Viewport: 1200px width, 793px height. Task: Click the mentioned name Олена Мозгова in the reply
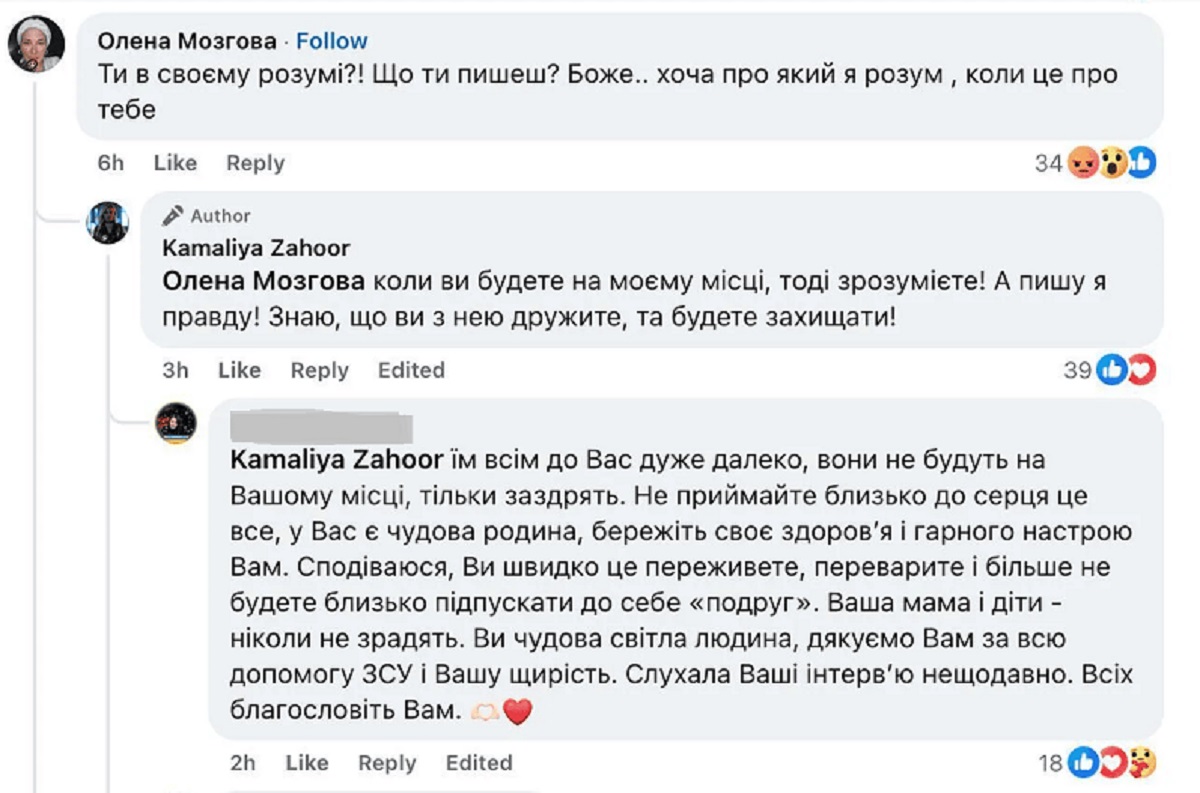(262, 281)
